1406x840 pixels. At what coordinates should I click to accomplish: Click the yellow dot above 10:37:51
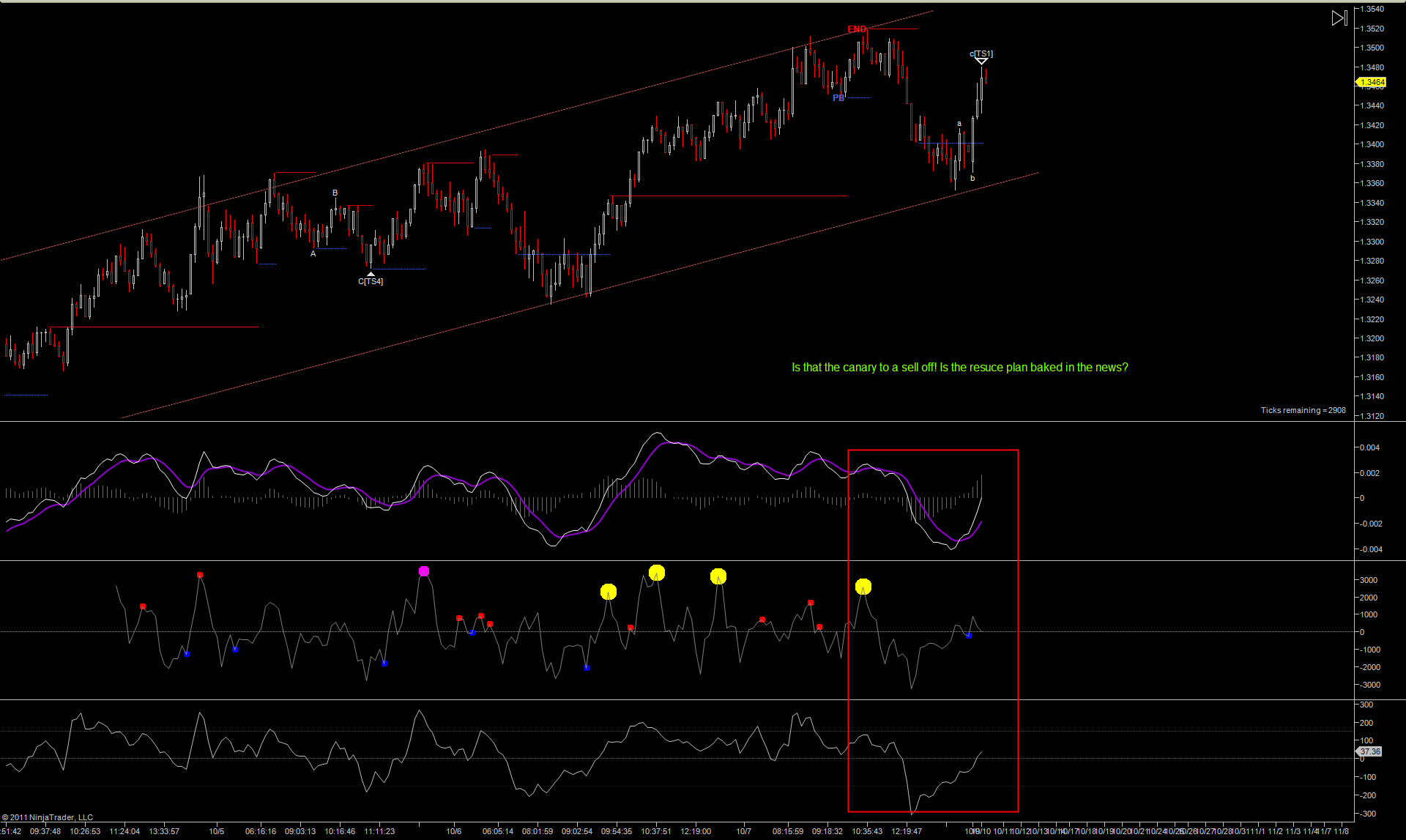tap(657, 573)
